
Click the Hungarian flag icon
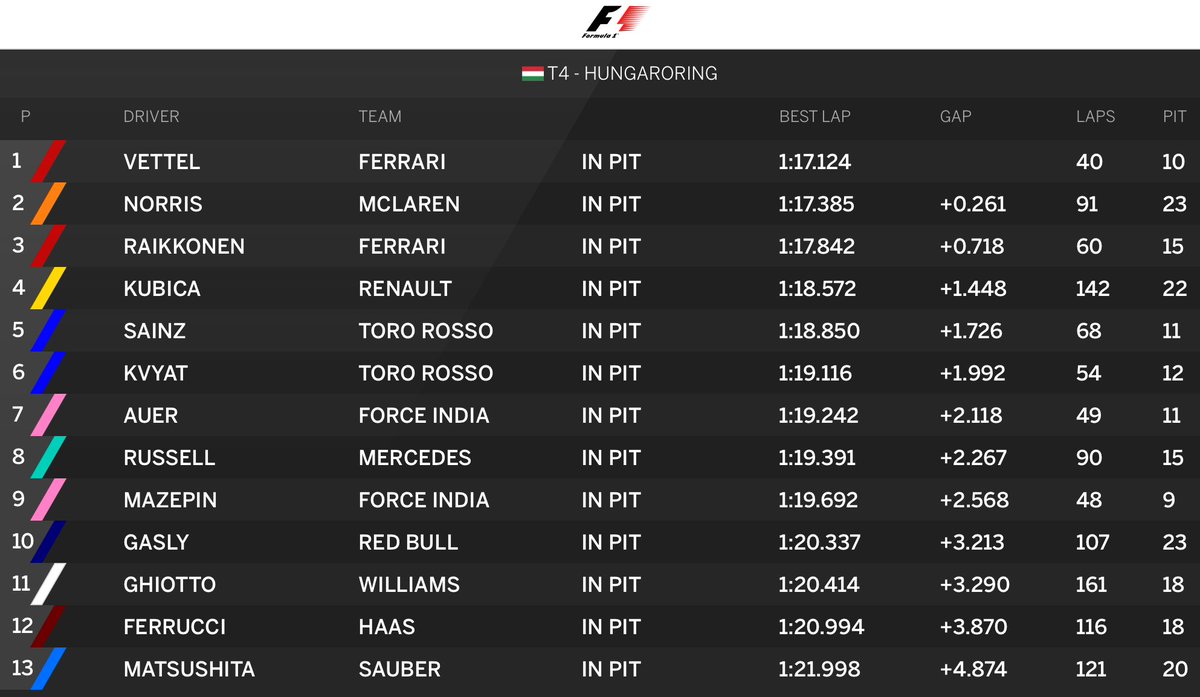click(x=532, y=74)
